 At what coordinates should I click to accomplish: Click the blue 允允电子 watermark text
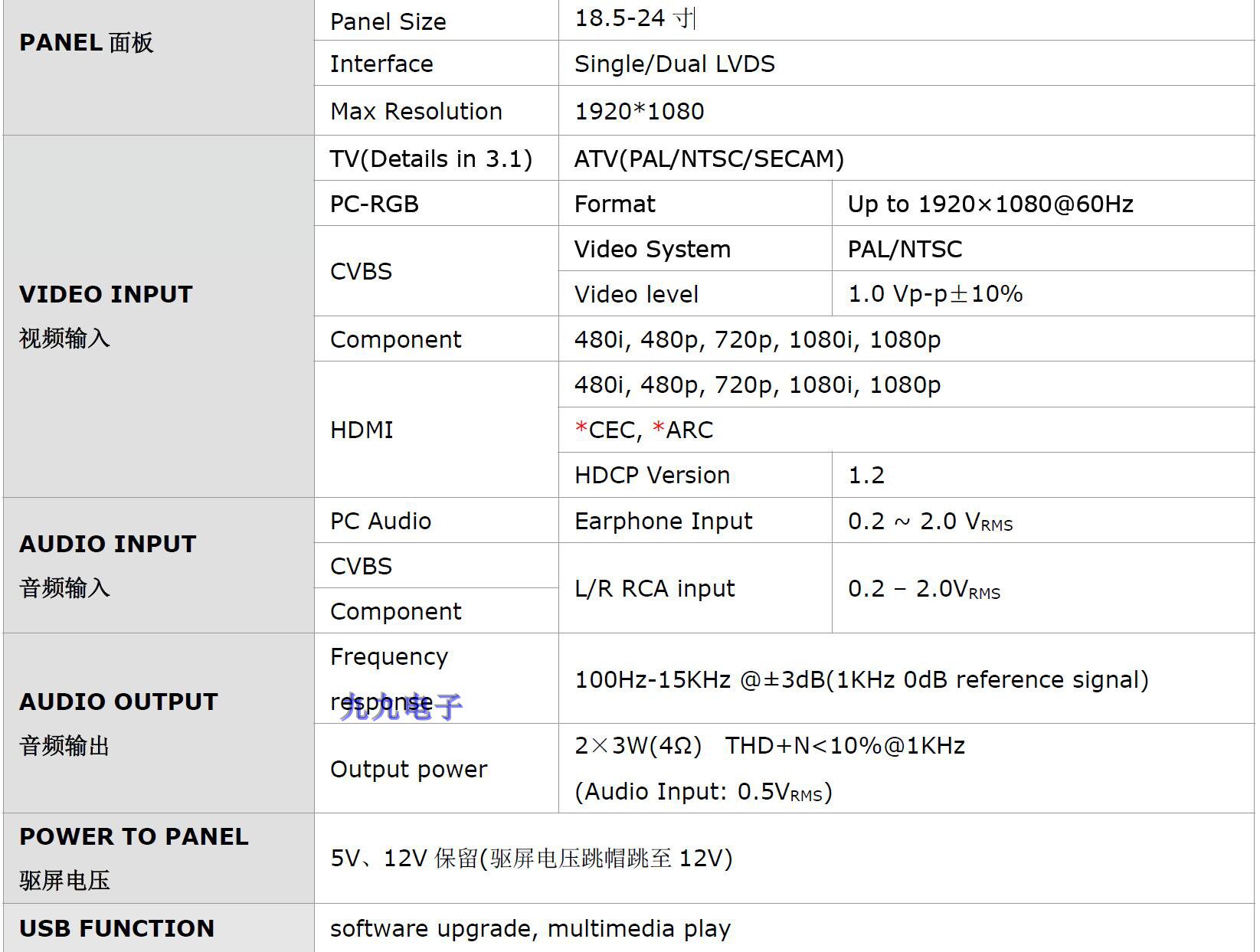tap(401, 706)
